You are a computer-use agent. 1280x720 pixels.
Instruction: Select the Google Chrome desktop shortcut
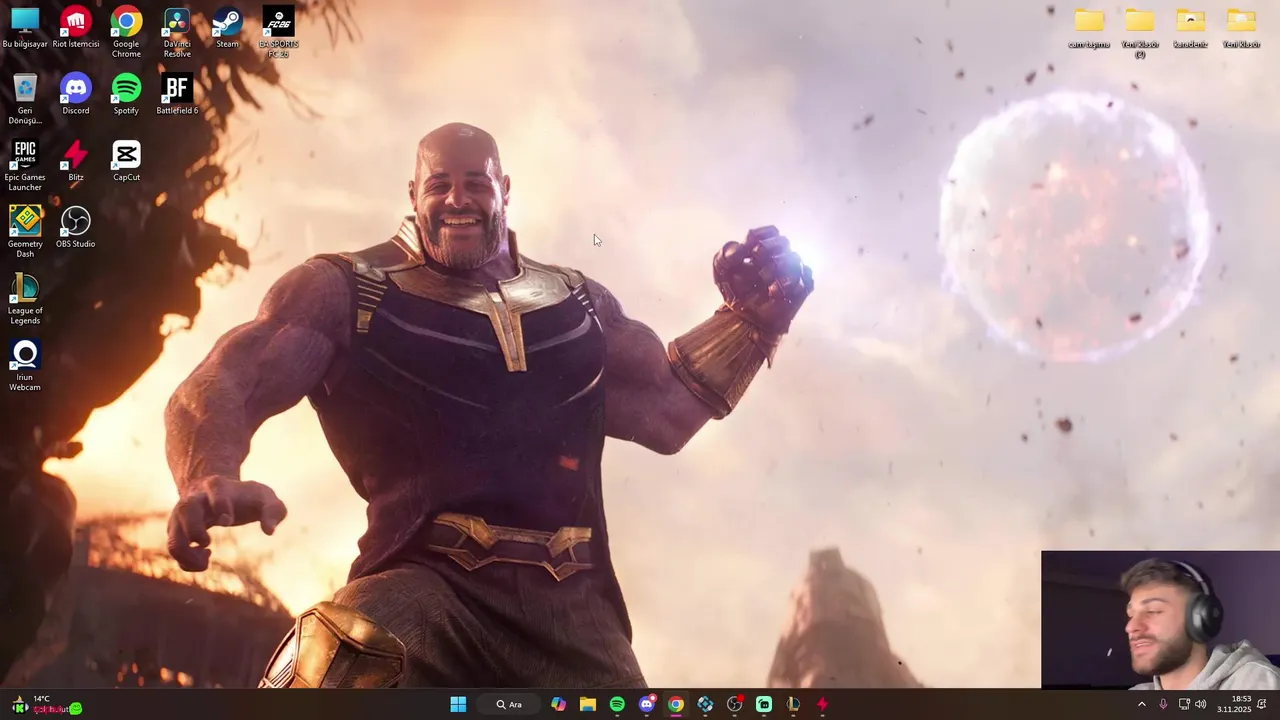126,33
